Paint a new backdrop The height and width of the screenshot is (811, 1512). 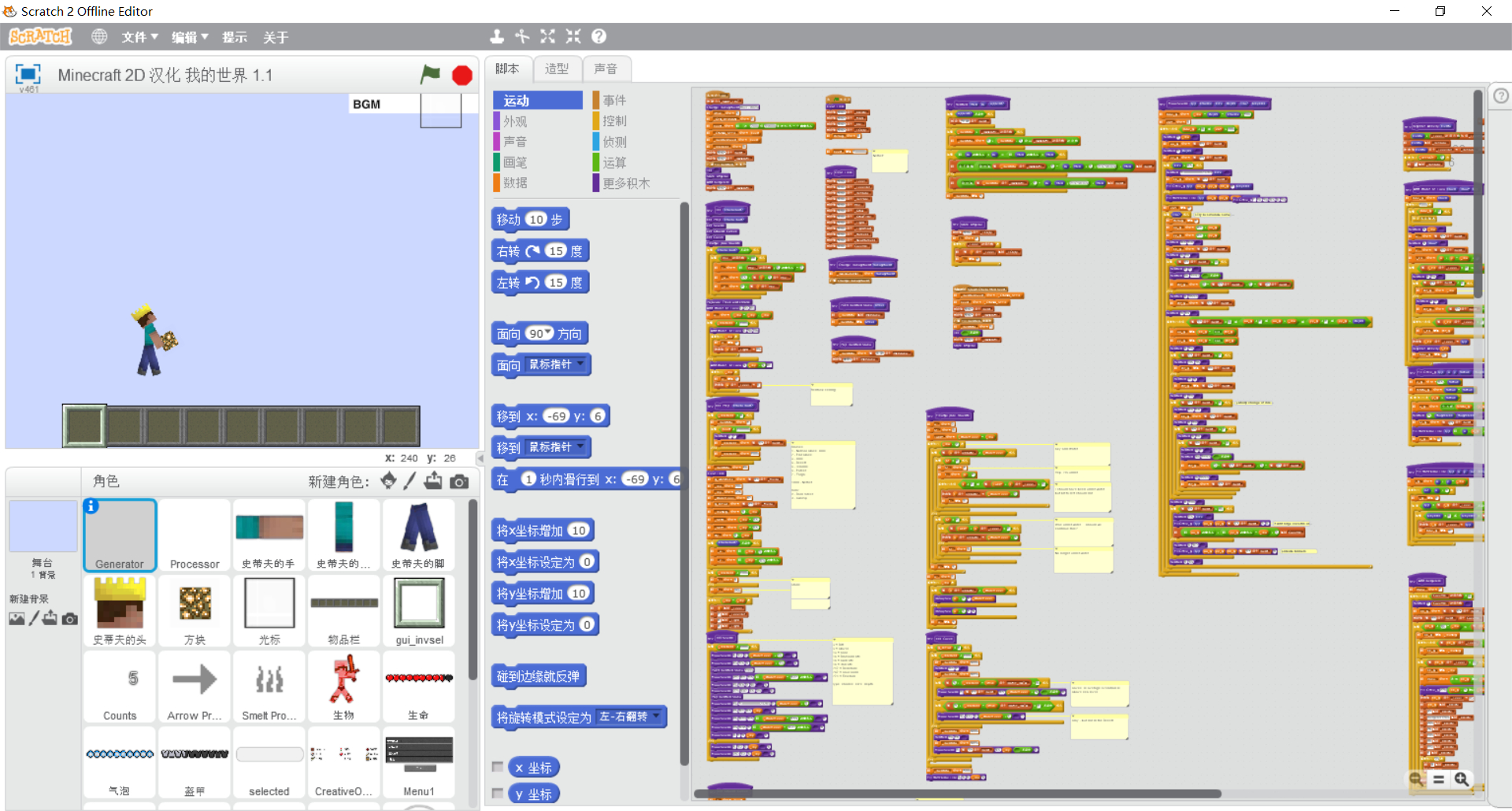pos(34,619)
